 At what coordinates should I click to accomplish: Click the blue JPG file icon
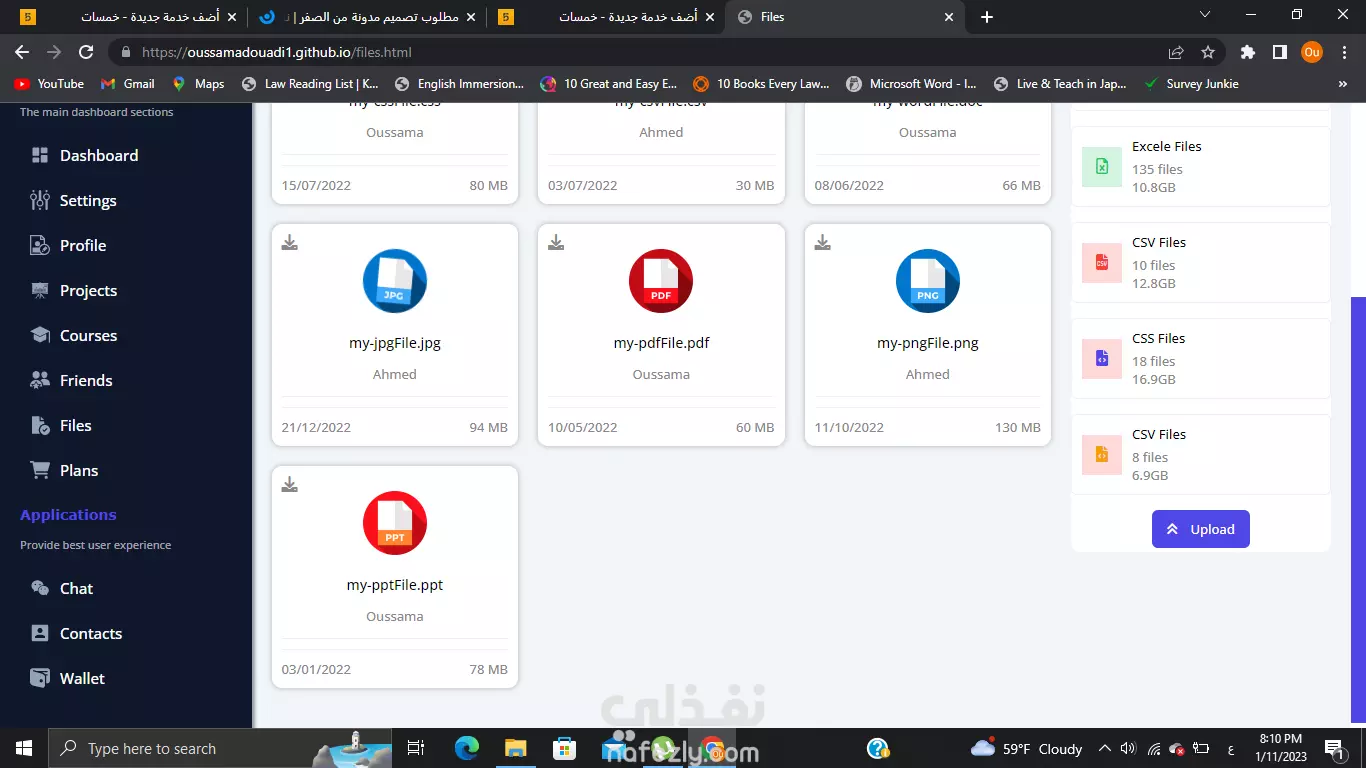tap(395, 281)
